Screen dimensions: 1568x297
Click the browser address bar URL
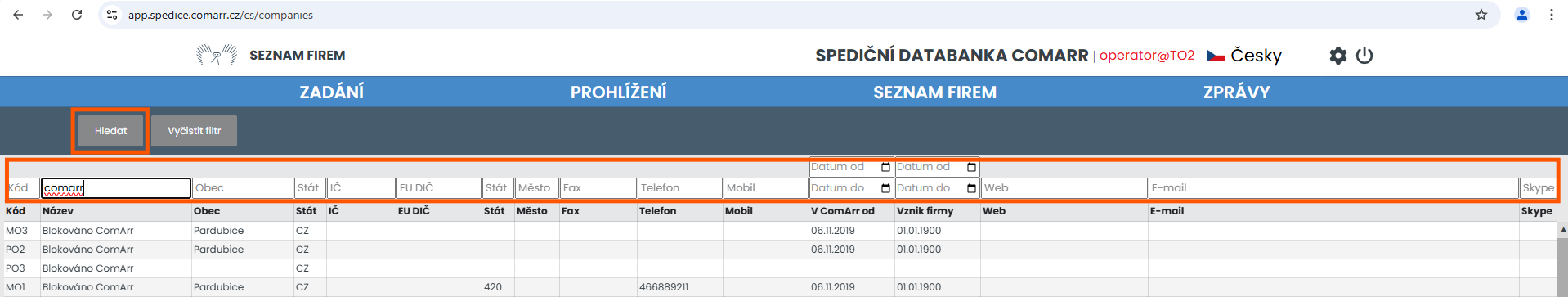[221, 15]
